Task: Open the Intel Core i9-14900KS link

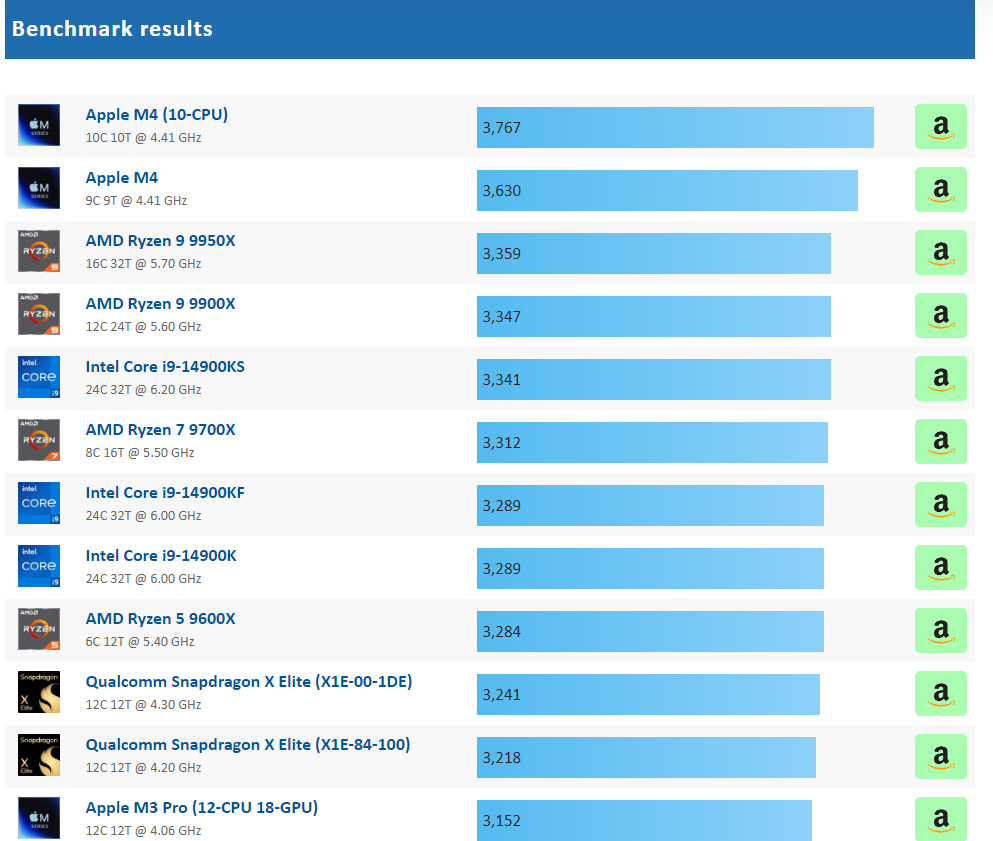Action: (165, 367)
